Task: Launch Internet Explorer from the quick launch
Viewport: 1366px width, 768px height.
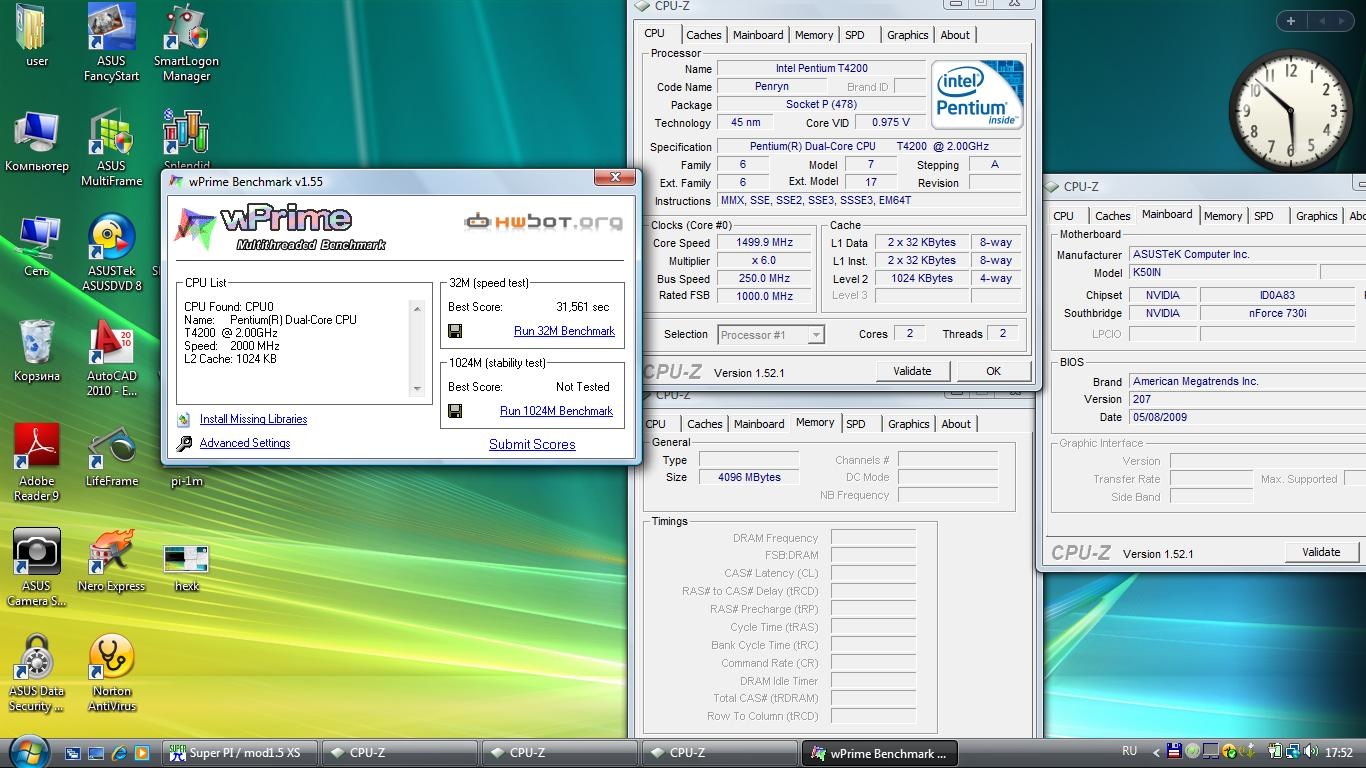Action: pos(120,753)
